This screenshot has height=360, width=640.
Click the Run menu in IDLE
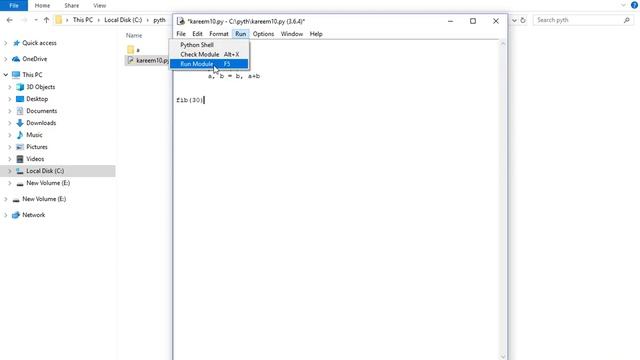click(x=240, y=34)
